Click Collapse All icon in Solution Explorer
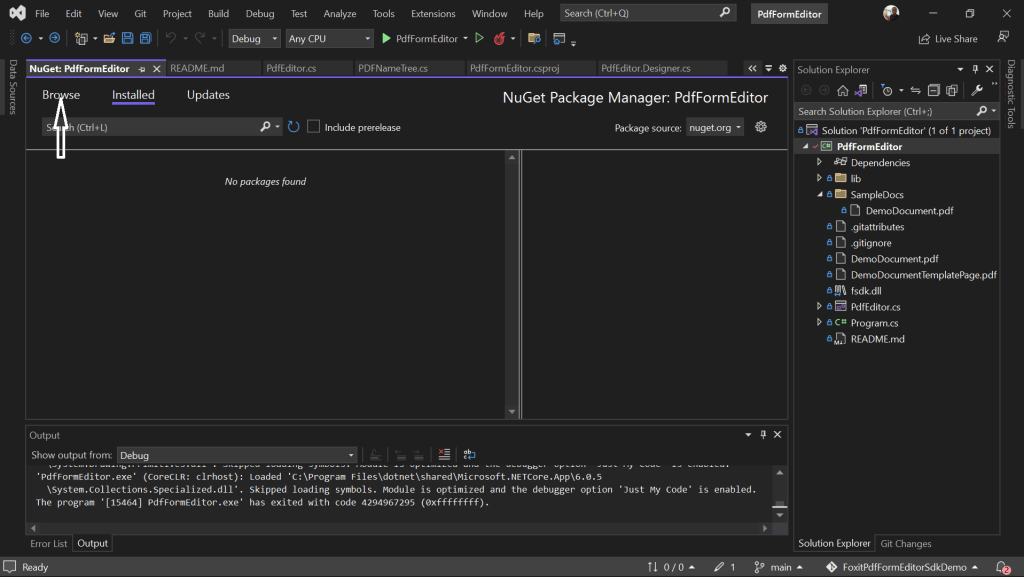1024x577 pixels. click(x=934, y=91)
